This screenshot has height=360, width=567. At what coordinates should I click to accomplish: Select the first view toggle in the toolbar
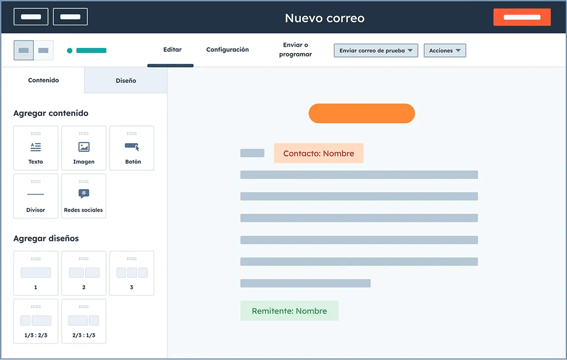(24, 50)
